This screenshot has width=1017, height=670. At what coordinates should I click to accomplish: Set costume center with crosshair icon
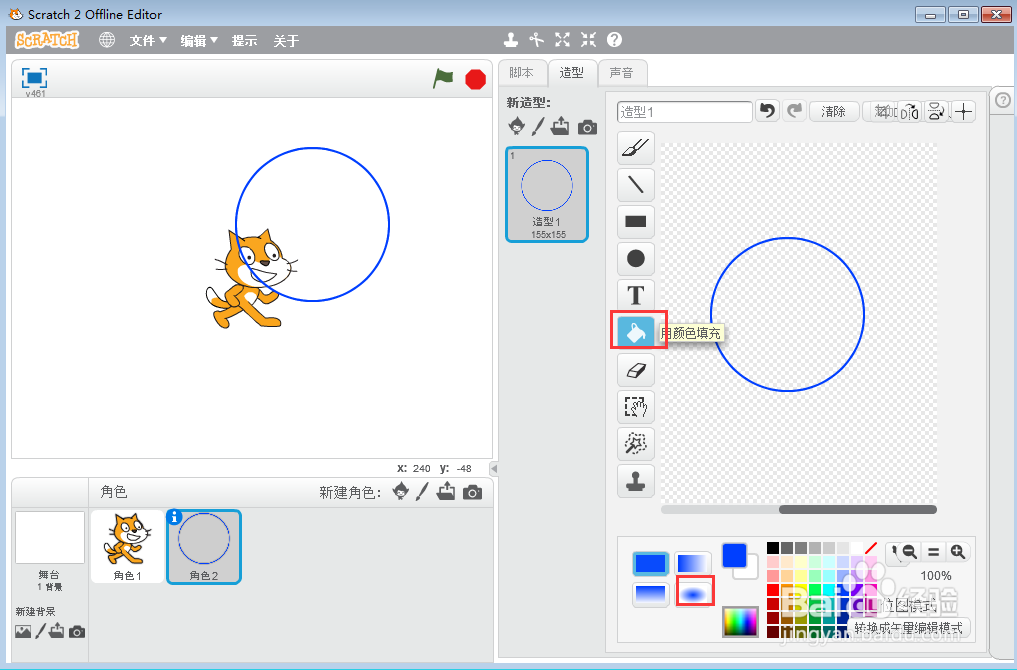964,112
